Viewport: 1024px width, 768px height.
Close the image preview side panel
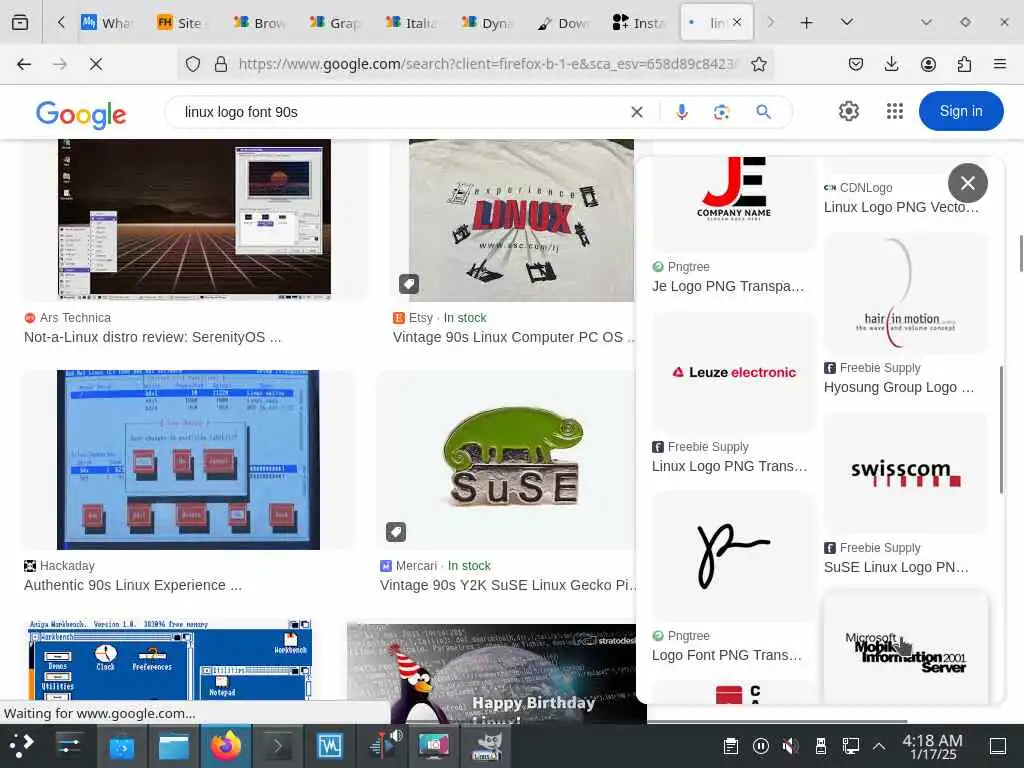968,183
